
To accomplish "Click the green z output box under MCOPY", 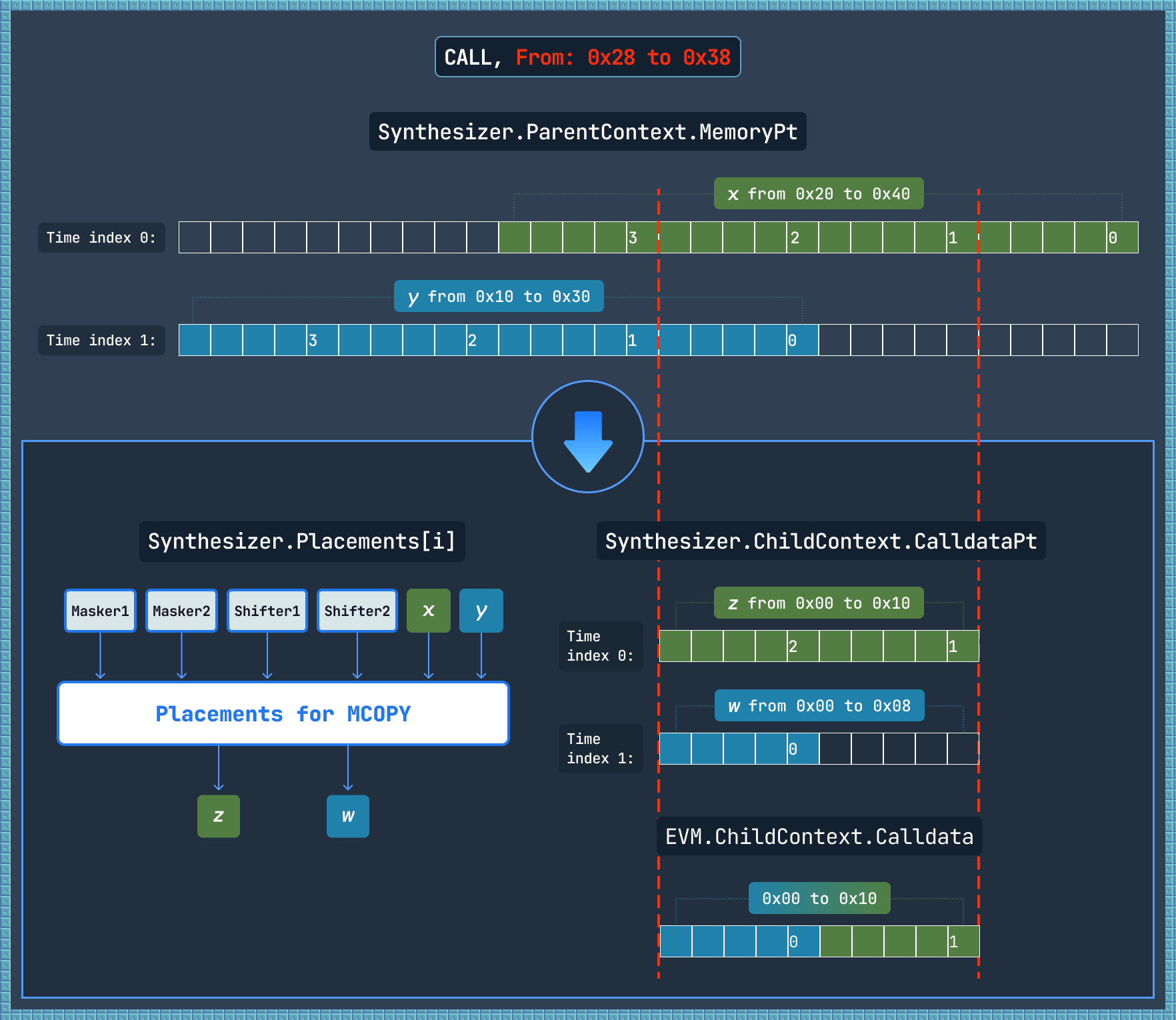I will (218, 816).
